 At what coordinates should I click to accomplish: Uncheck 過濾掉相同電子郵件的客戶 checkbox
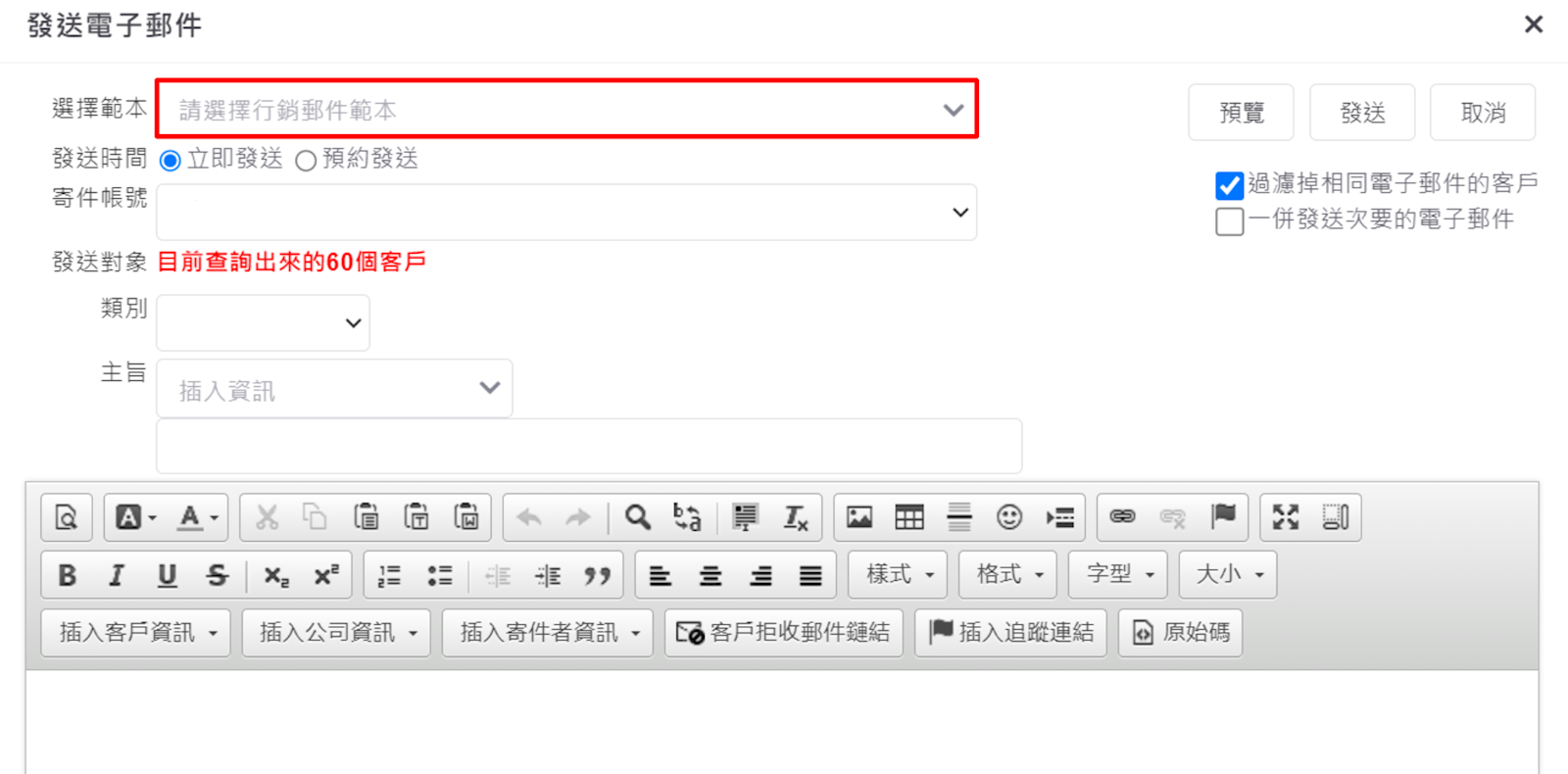coord(1229,185)
